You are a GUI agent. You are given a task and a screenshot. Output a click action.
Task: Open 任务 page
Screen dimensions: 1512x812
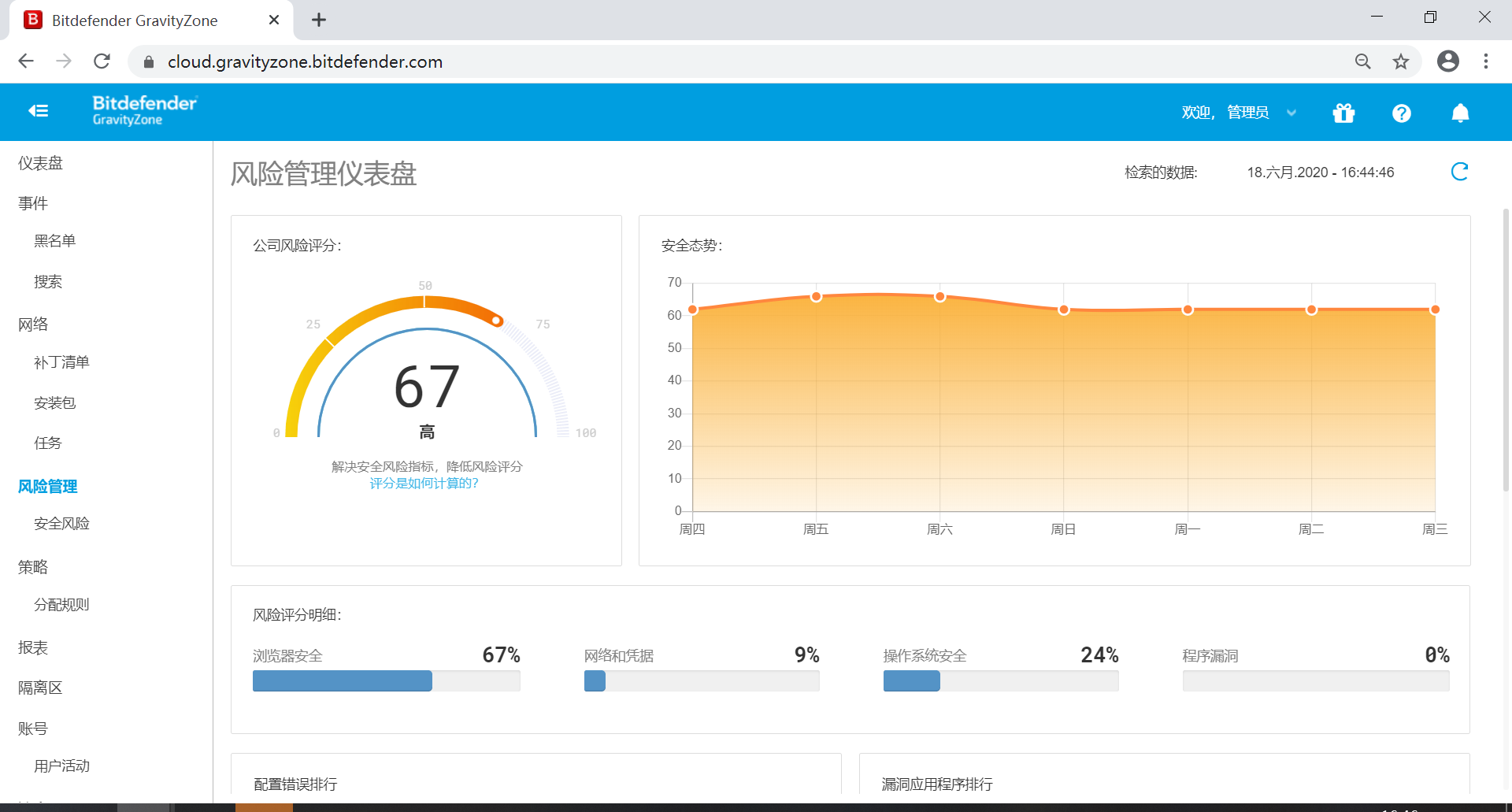[x=48, y=443]
